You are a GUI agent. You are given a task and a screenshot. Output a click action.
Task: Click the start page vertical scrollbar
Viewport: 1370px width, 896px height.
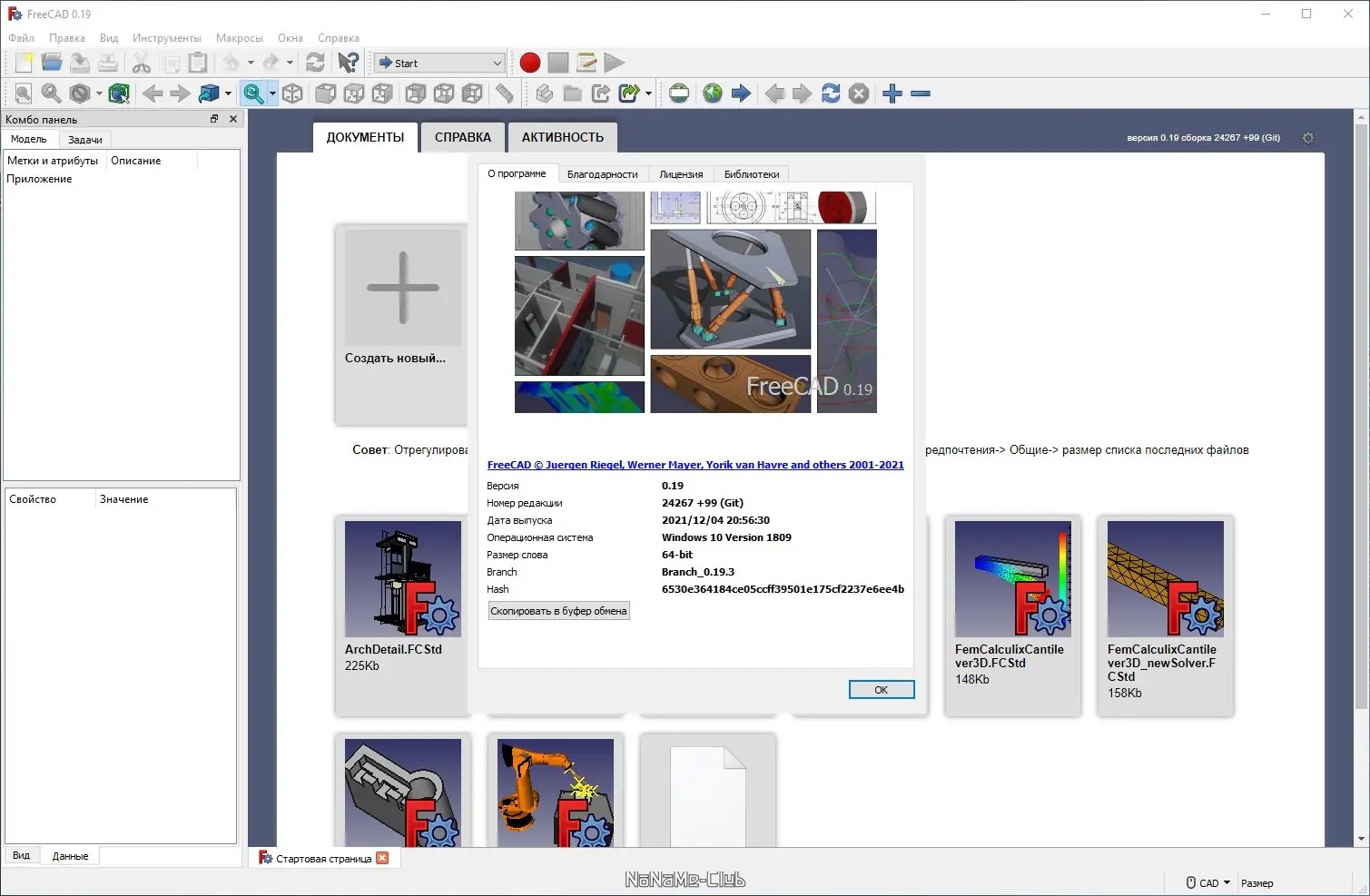1361,478
